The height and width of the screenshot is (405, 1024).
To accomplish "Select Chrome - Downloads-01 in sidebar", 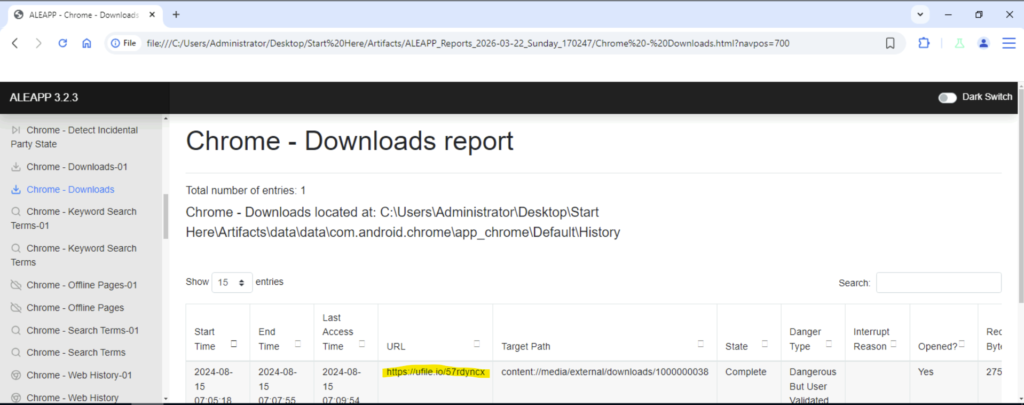I will tap(77, 166).
